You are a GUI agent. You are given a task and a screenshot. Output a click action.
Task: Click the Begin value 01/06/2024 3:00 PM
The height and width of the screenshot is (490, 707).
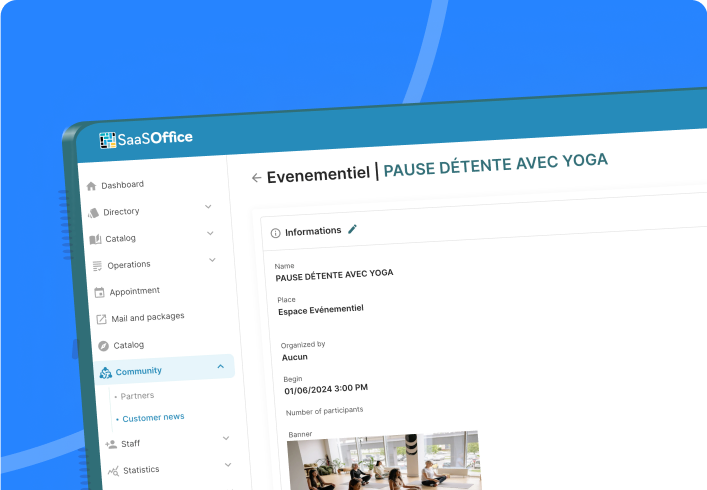[x=326, y=389]
